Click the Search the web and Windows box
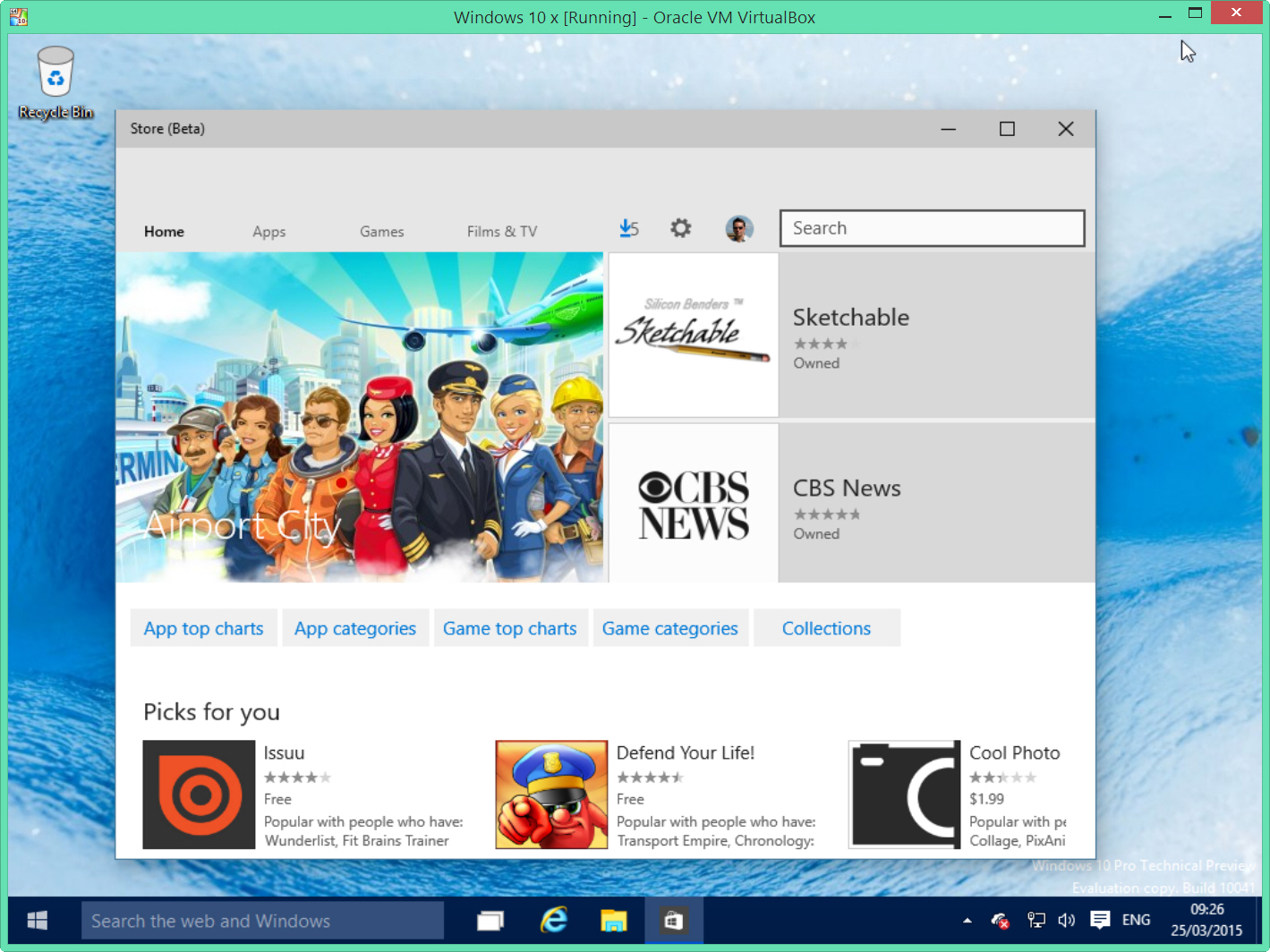The width and height of the screenshot is (1270, 952). 262,921
